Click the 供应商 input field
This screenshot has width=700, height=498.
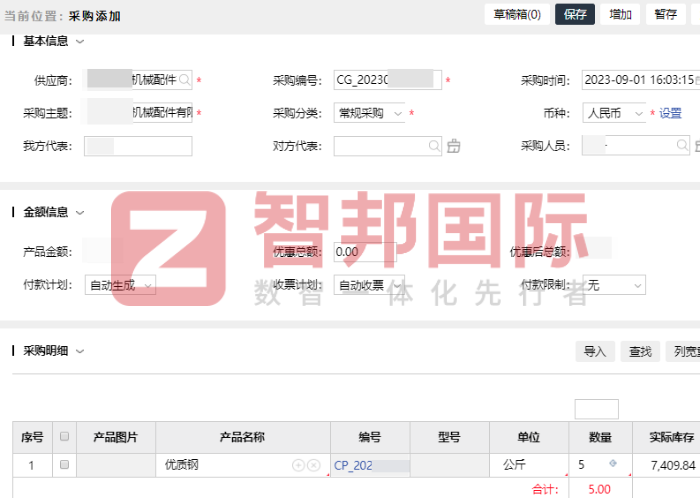click(x=138, y=80)
